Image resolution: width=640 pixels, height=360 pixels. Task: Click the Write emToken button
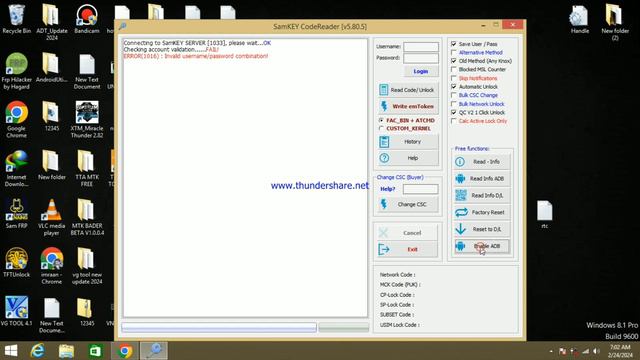pyautogui.click(x=408, y=106)
